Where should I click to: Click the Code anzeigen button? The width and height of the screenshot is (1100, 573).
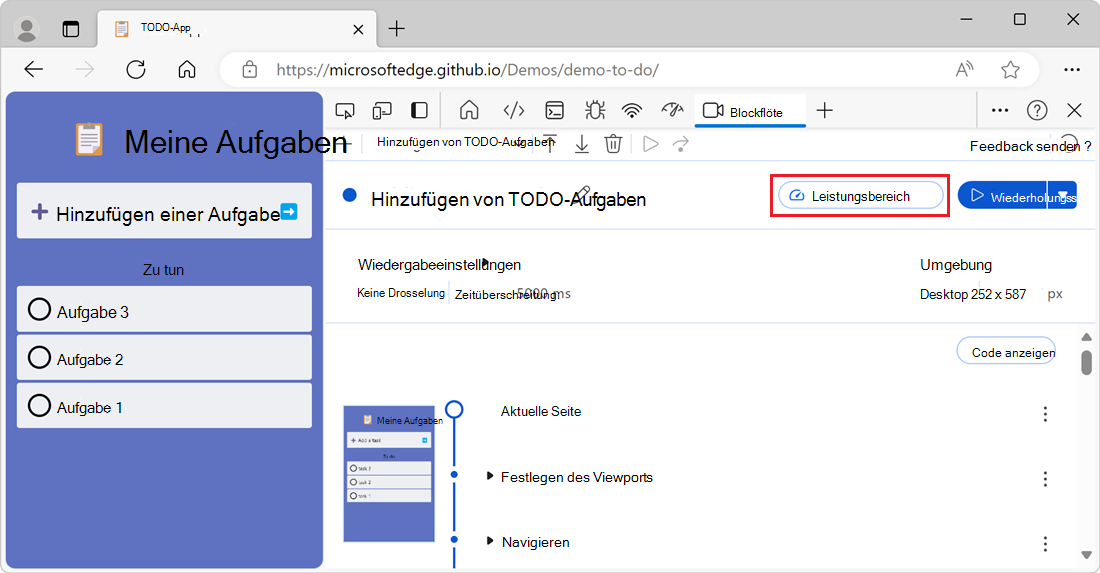click(x=1007, y=352)
